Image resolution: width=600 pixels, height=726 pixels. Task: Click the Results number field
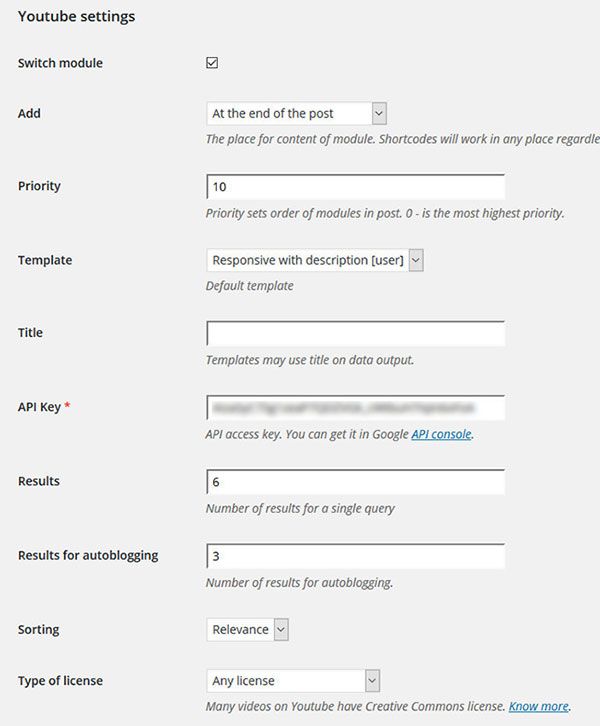coord(355,482)
